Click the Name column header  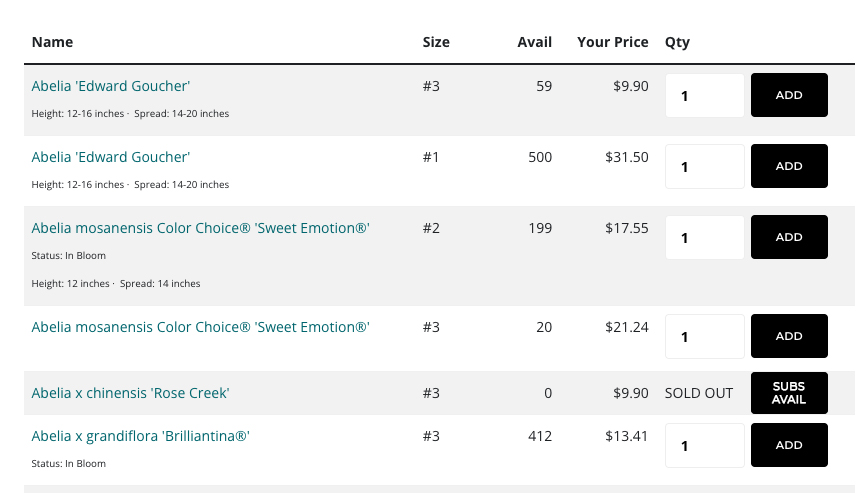pyautogui.click(x=52, y=42)
